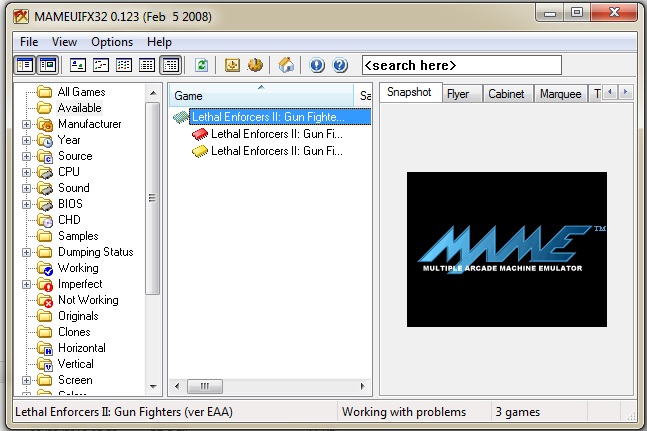Click the All Games folder icon

(x=45, y=92)
